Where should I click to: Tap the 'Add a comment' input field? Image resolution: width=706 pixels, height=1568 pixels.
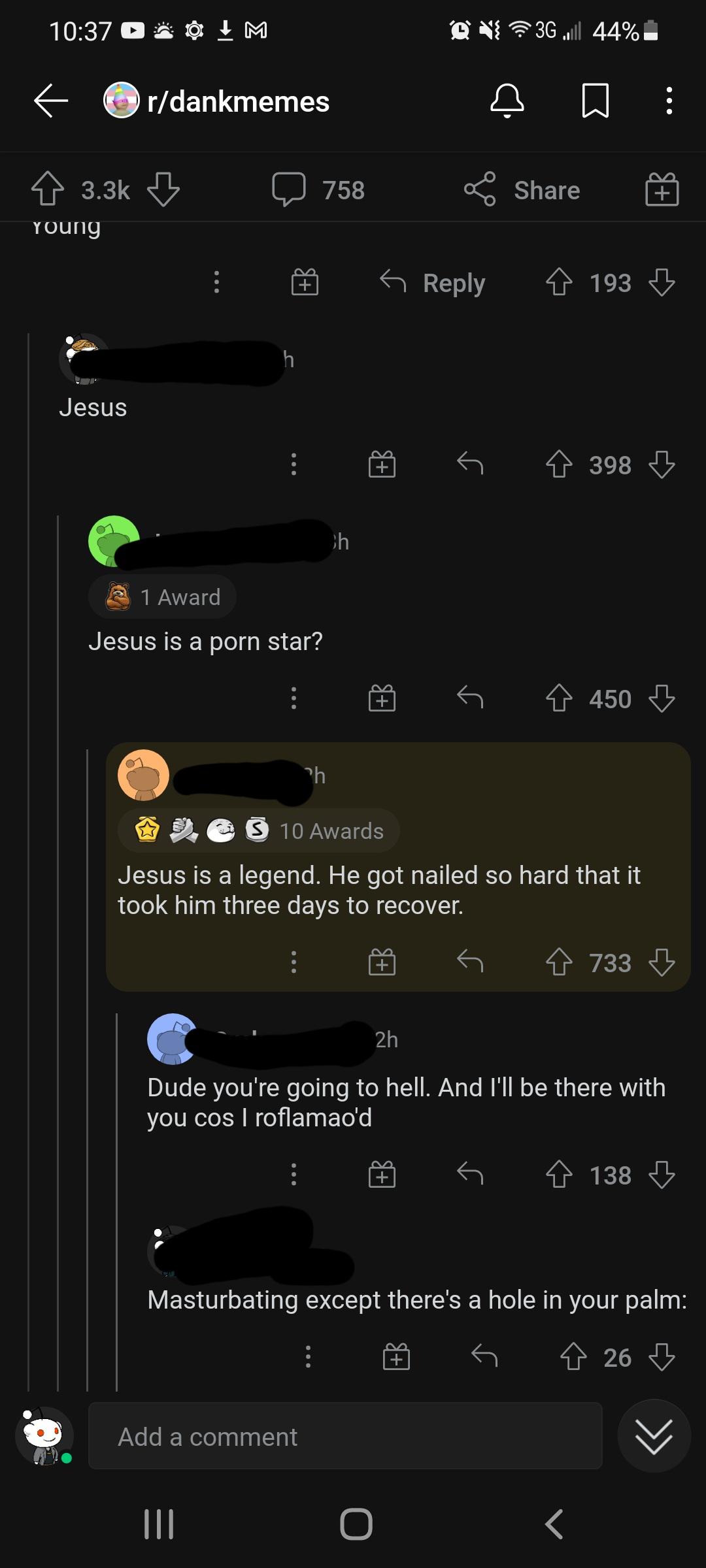(346, 1437)
